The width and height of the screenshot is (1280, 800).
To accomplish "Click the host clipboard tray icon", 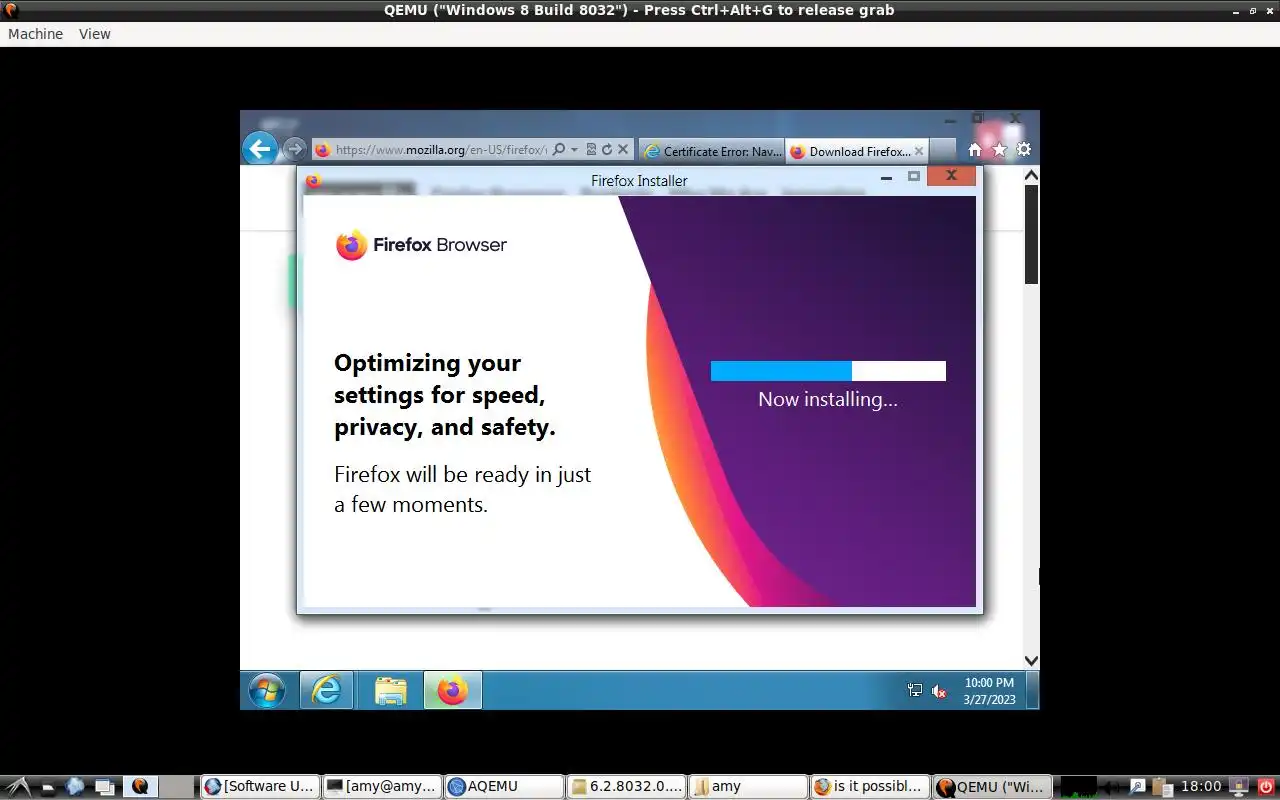I will point(1161,787).
